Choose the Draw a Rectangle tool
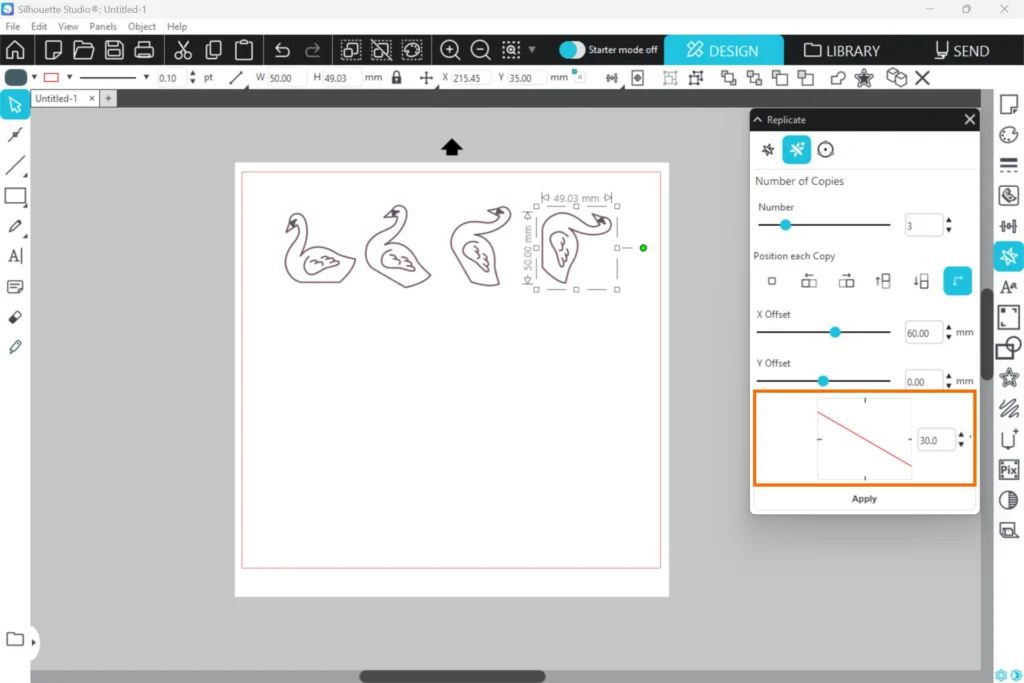This screenshot has height=683, width=1024. [15, 196]
